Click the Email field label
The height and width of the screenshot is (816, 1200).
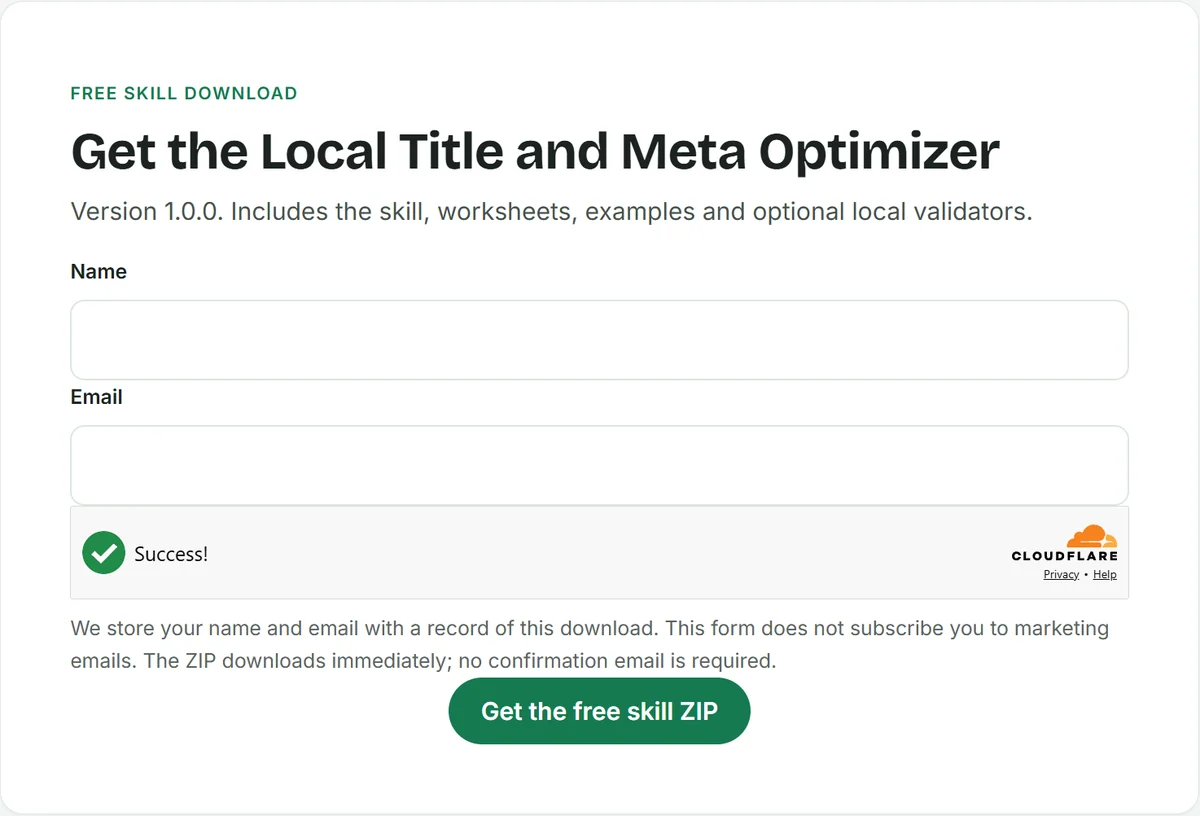pyautogui.click(x=96, y=397)
